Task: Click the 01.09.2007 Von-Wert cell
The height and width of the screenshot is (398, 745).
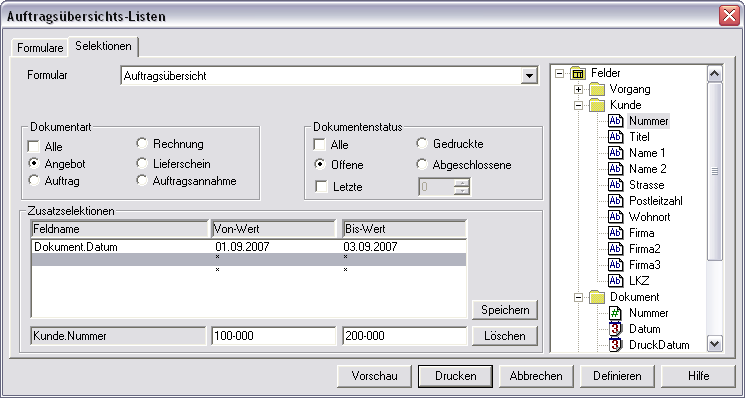Action: pos(242,247)
